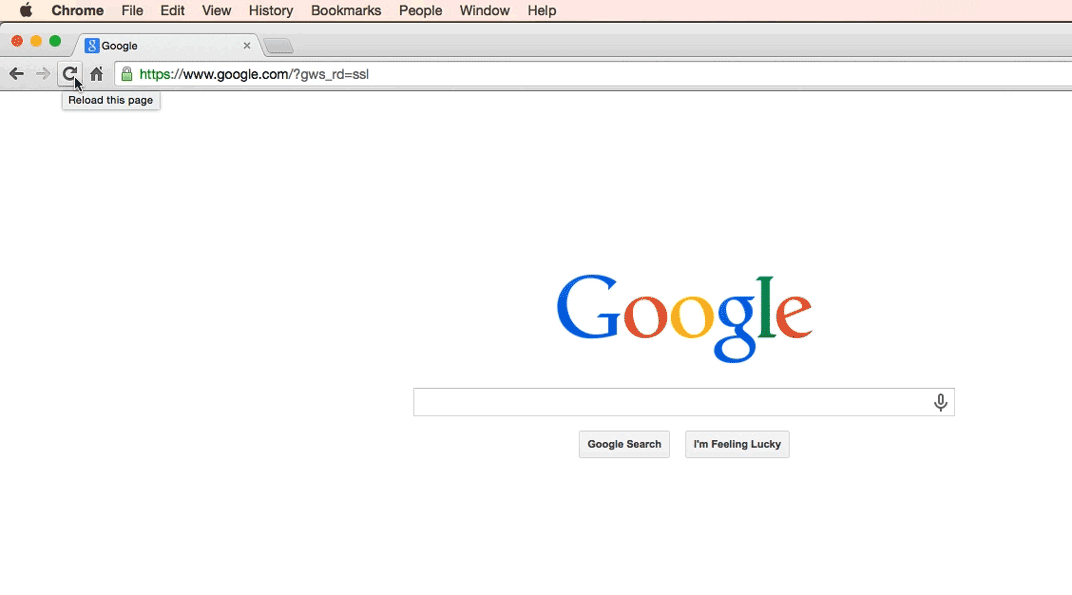Go to the Home page icon
This screenshot has height=595, width=1072.
(96, 74)
